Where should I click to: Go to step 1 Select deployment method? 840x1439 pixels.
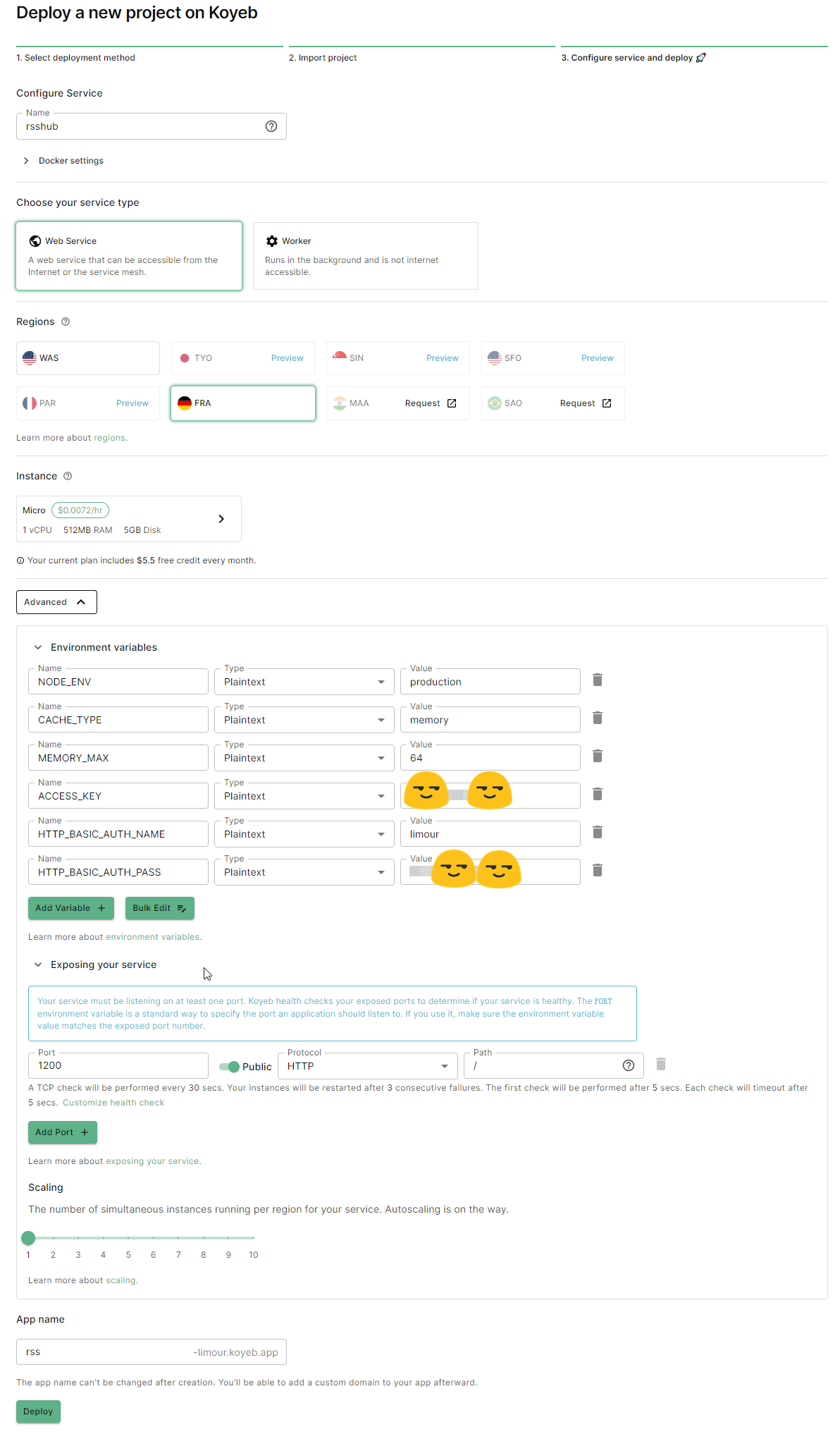[76, 58]
